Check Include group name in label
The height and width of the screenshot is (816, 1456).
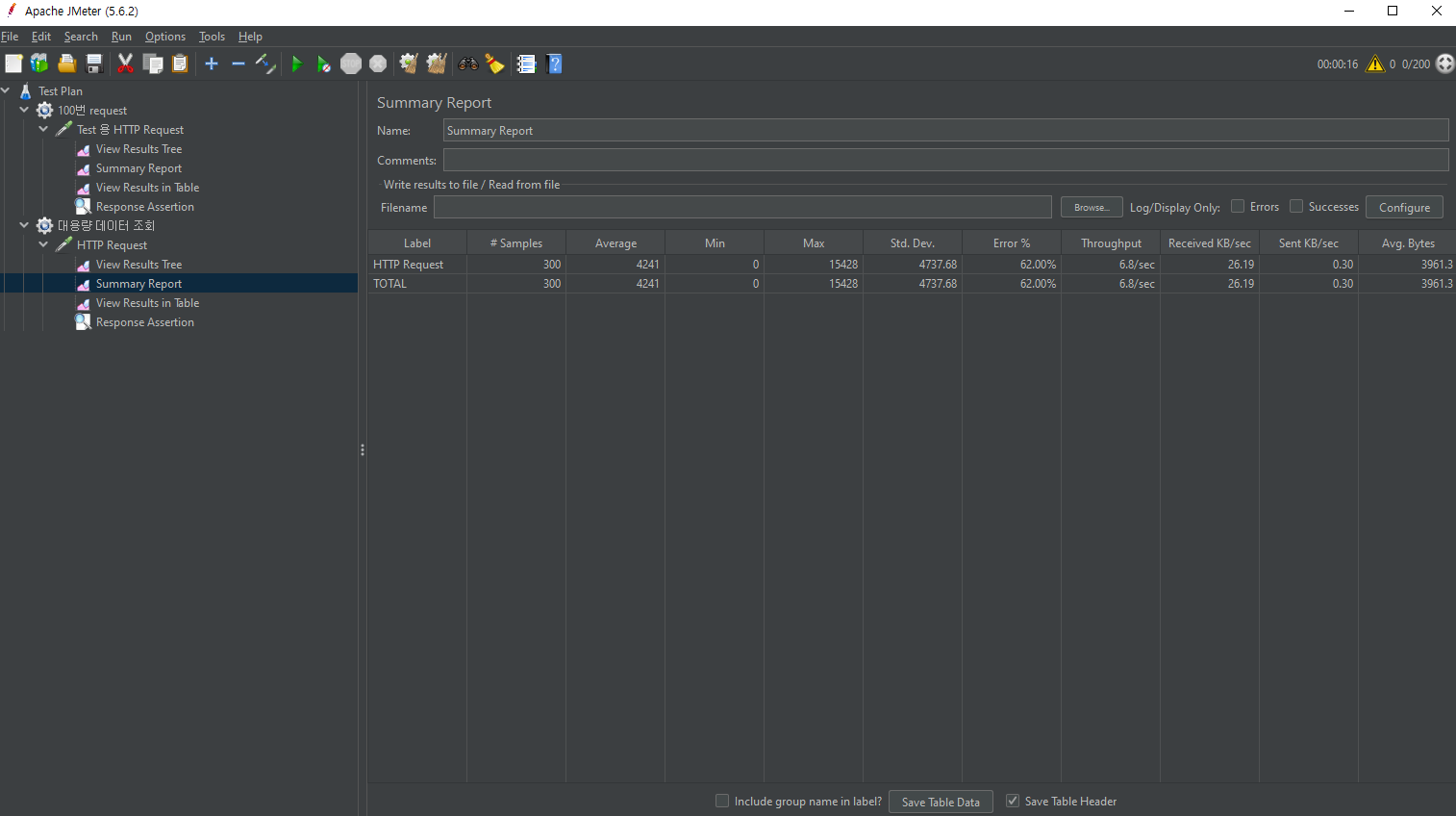click(722, 801)
